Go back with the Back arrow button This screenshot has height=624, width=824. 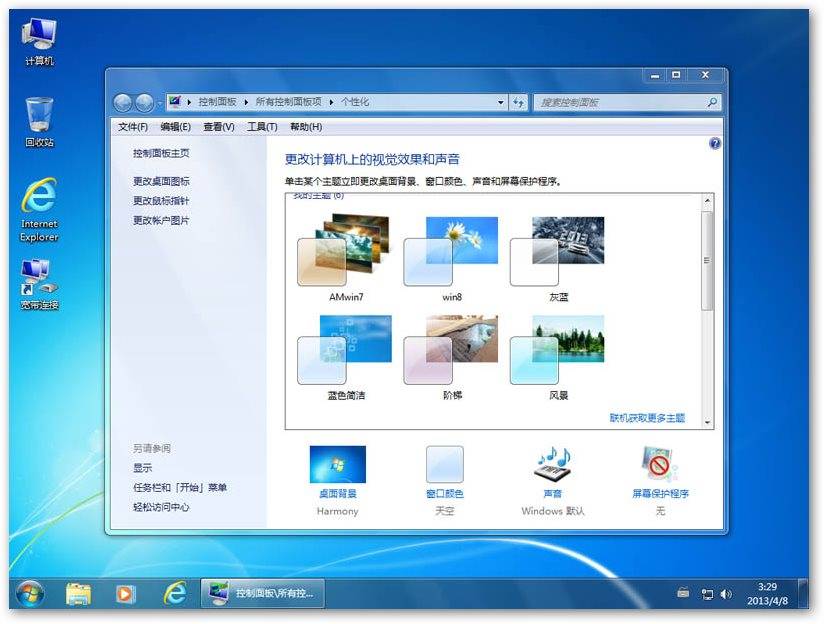click(x=123, y=103)
